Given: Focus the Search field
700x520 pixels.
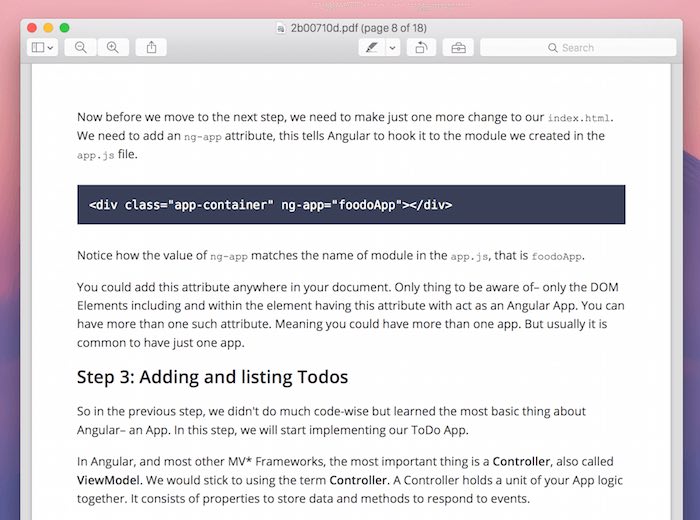Looking at the screenshot, I should tap(578, 47).
